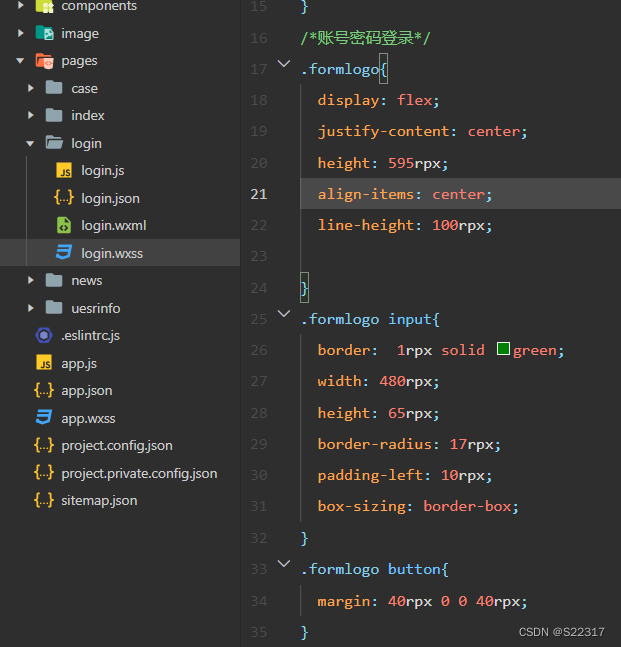Click the project.private.config.json braces icon
Screen dimensions: 621x647
point(44,472)
